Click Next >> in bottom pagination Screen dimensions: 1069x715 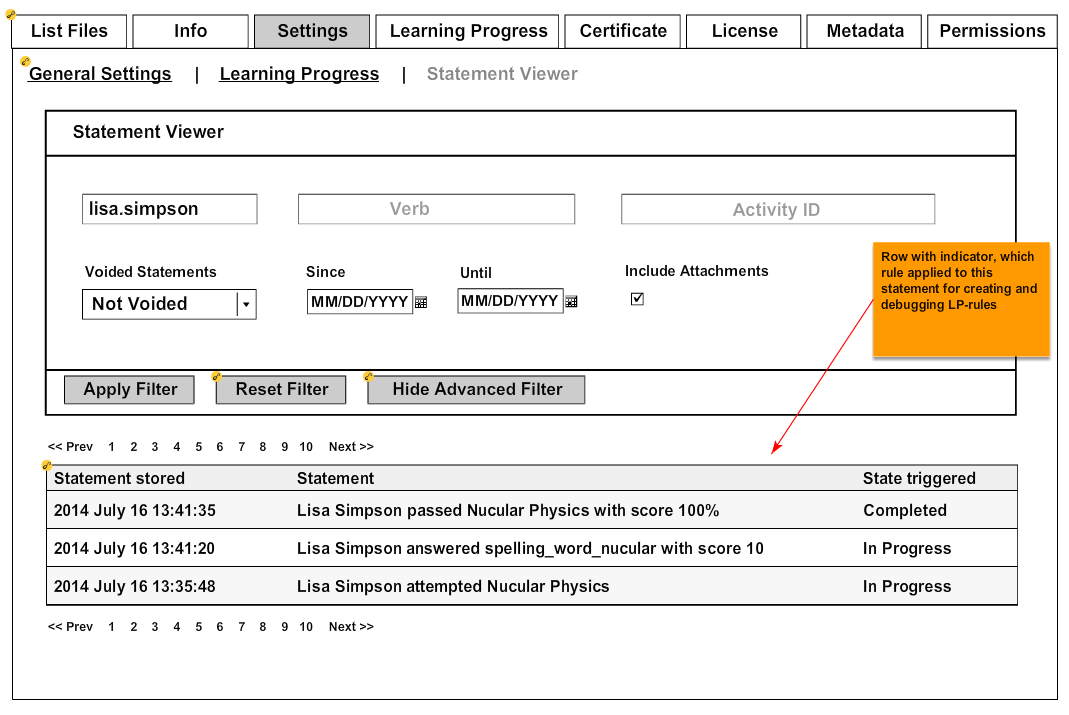pyautogui.click(x=351, y=627)
